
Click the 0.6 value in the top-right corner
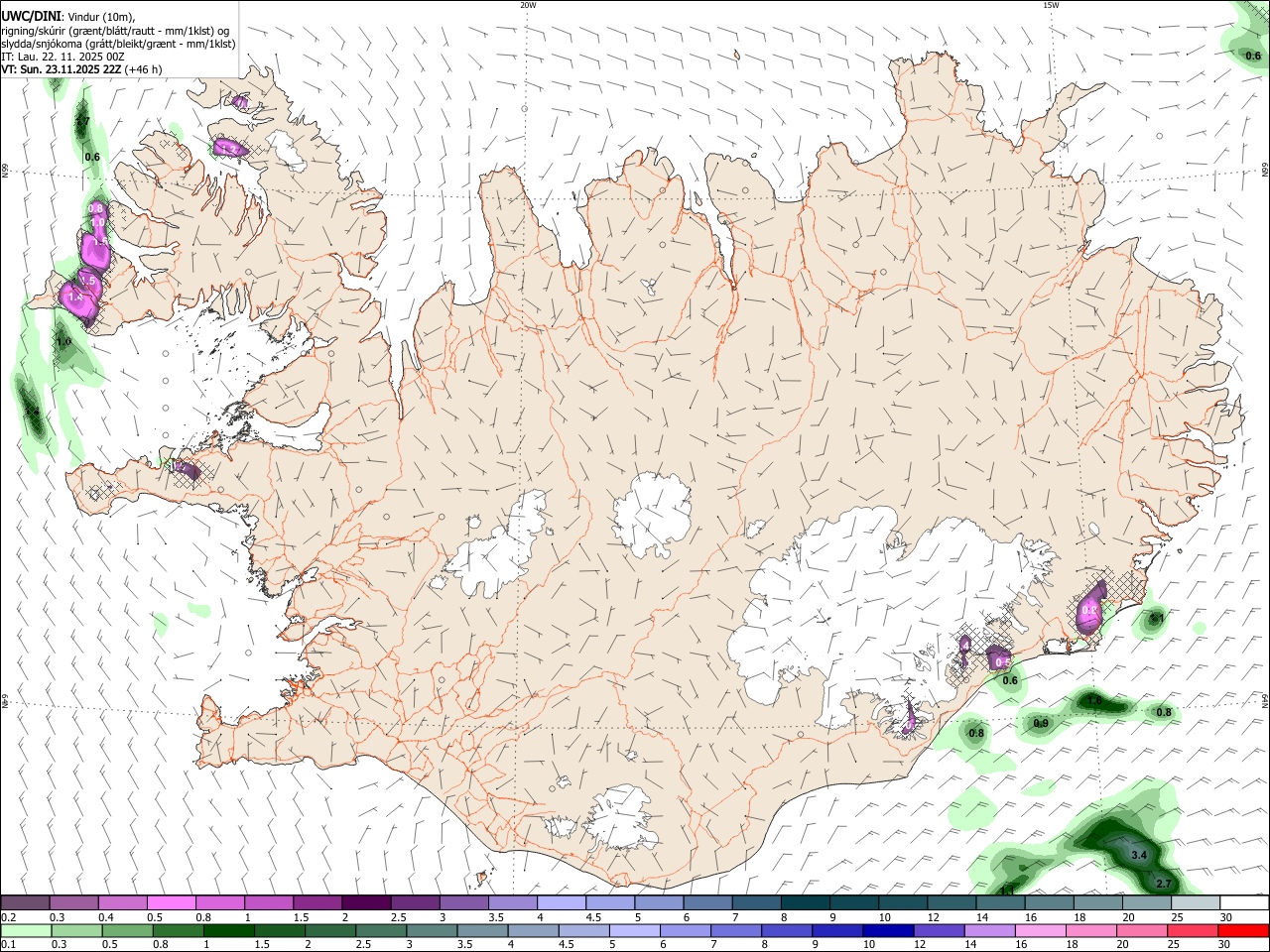click(1253, 56)
